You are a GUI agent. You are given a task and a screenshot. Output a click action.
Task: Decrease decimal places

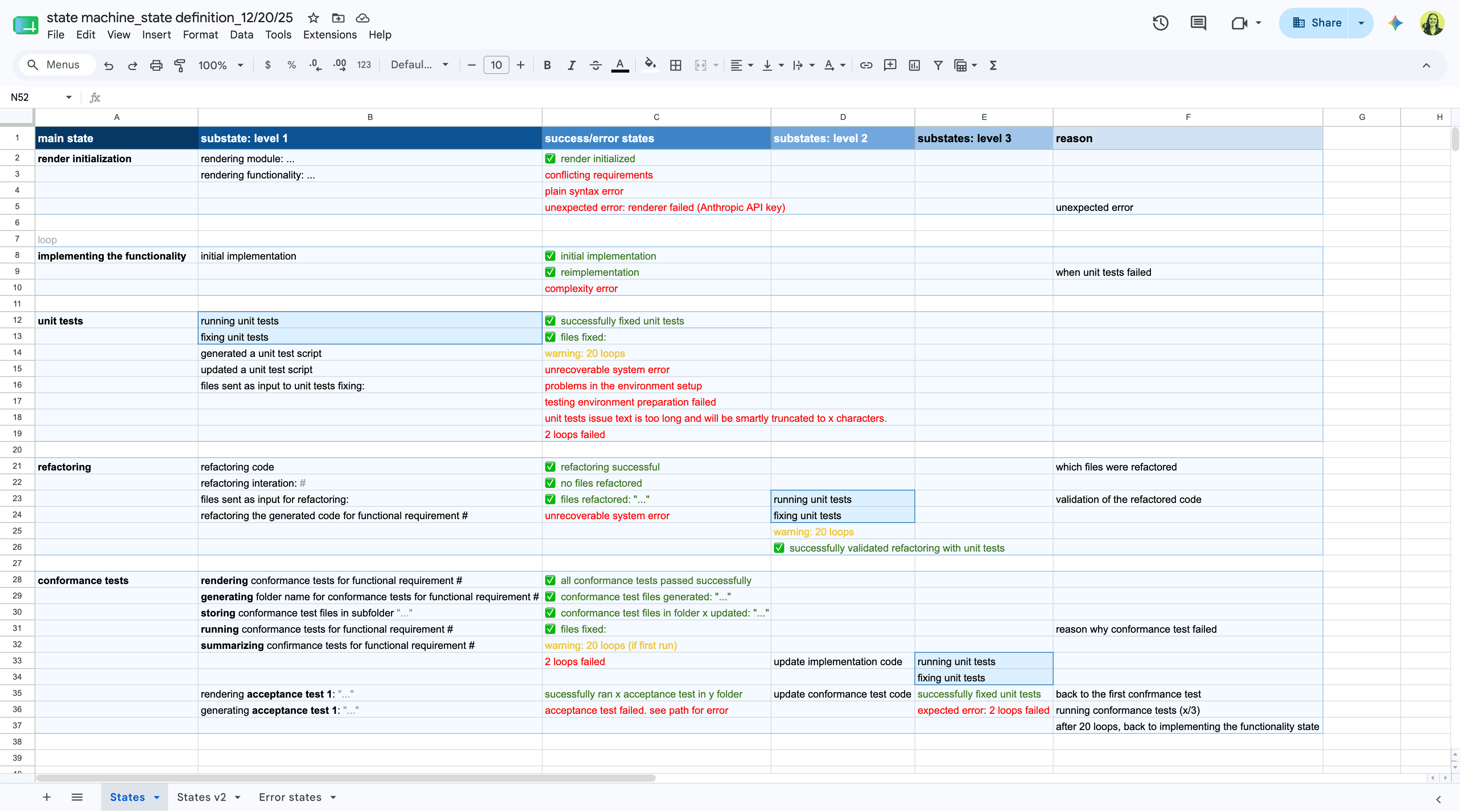(x=315, y=65)
